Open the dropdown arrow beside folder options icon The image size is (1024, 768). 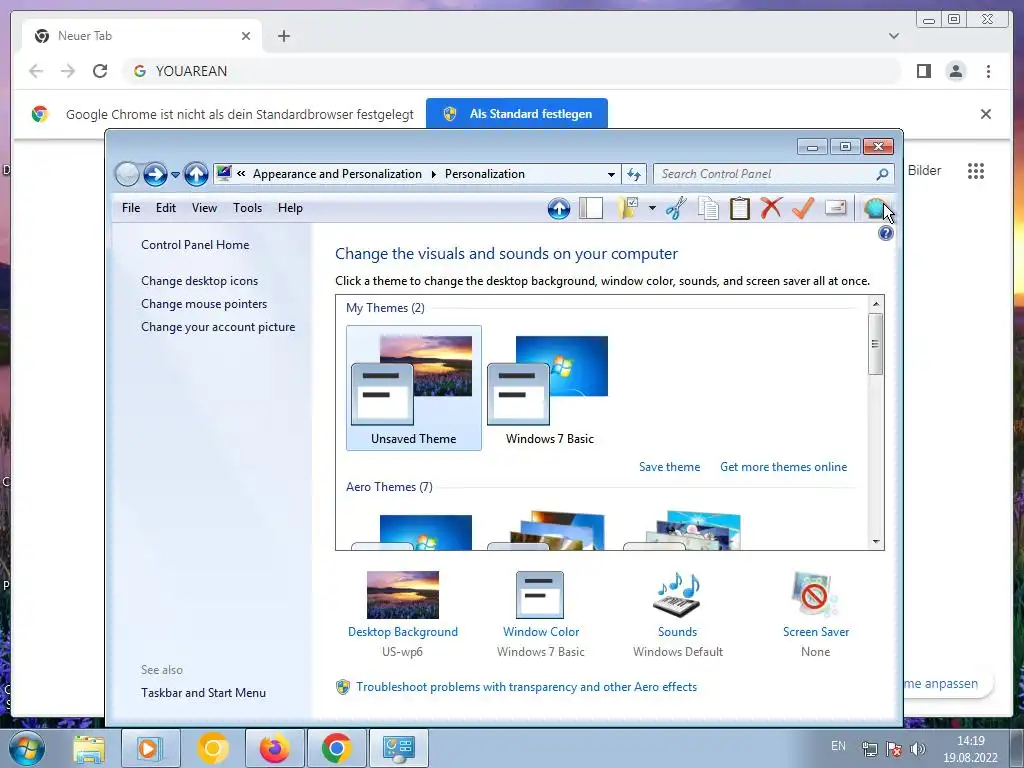pyautogui.click(x=652, y=208)
